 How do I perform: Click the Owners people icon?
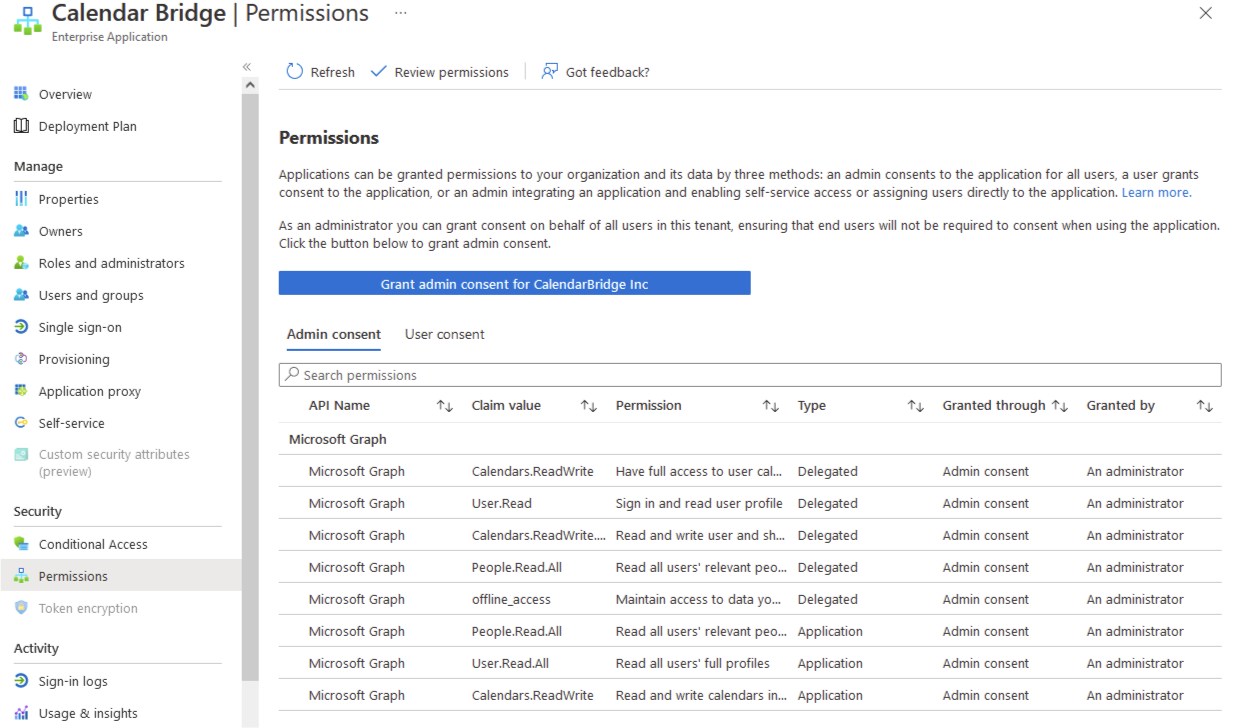pos(21,231)
